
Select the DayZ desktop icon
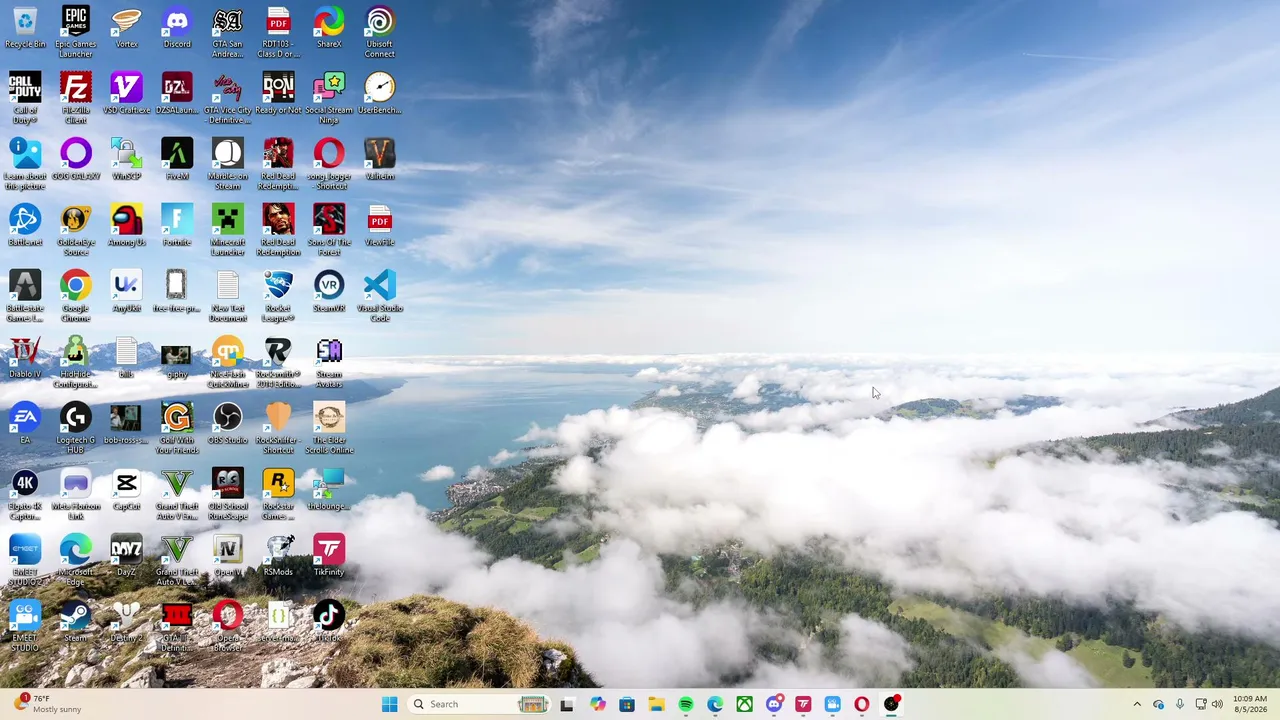point(126,556)
